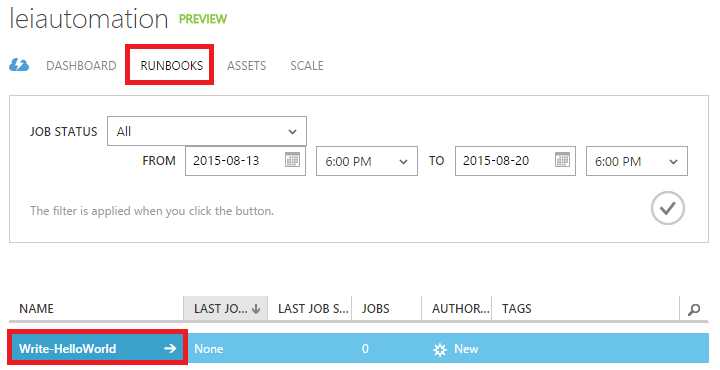This screenshot has height=370, width=720.
Task: Sort by the LAST JOB S... column header
Action: pyautogui.click(x=313, y=308)
